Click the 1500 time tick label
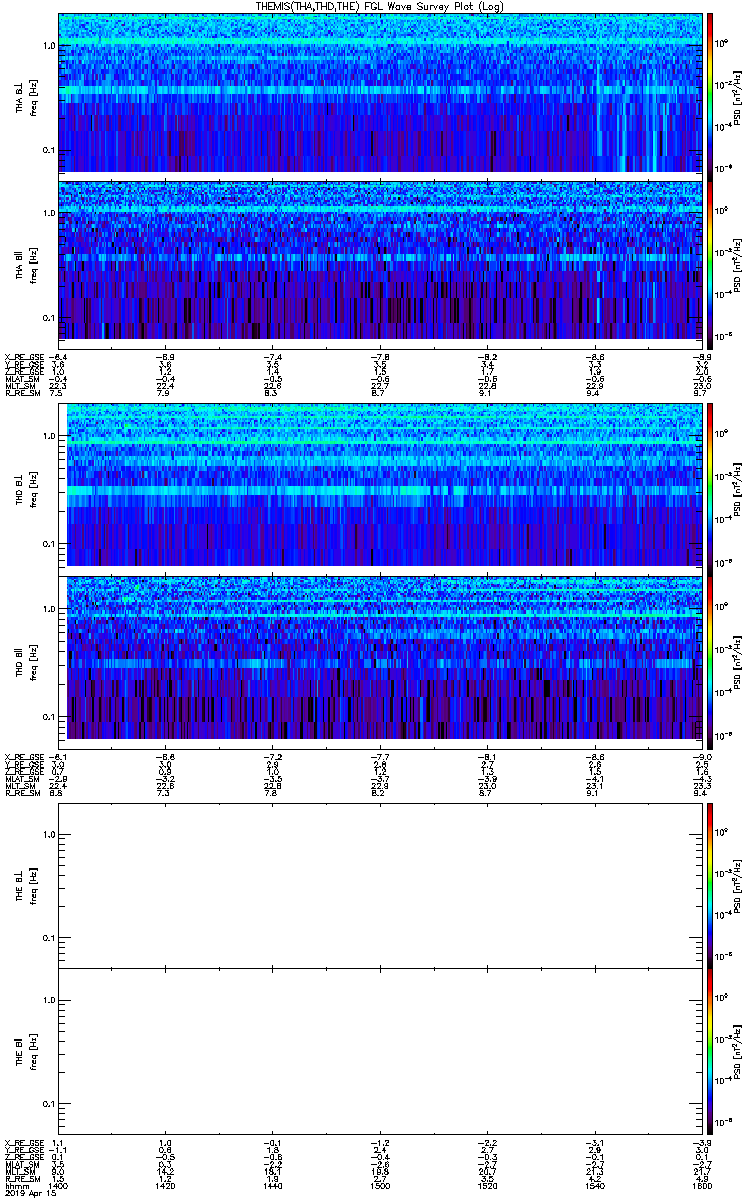750x1200 pixels. [380, 1187]
